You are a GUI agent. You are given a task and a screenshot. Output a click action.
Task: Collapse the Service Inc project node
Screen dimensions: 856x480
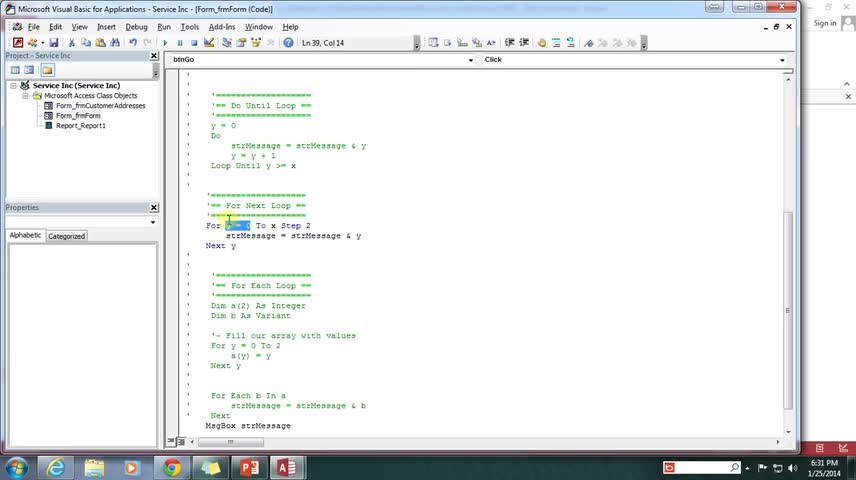point(13,86)
